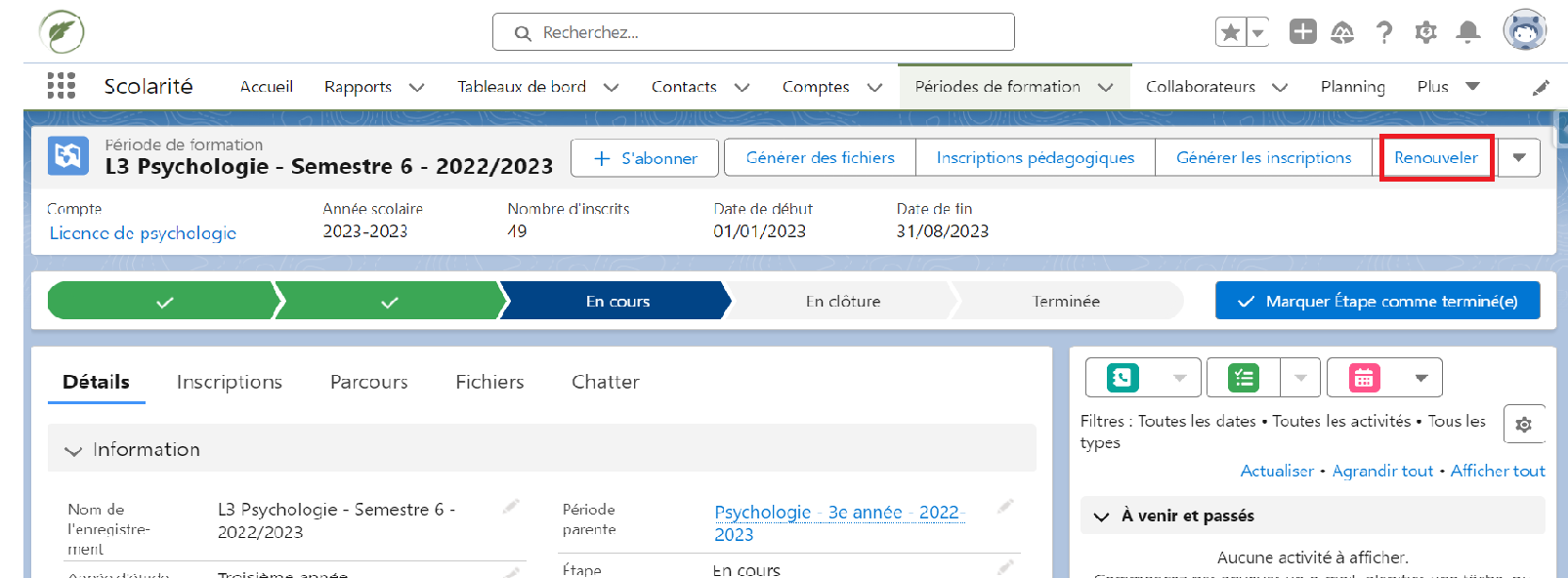The width and height of the screenshot is (1568, 578).
Task: Click the user avatar profile icon
Action: [x=1524, y=31]
